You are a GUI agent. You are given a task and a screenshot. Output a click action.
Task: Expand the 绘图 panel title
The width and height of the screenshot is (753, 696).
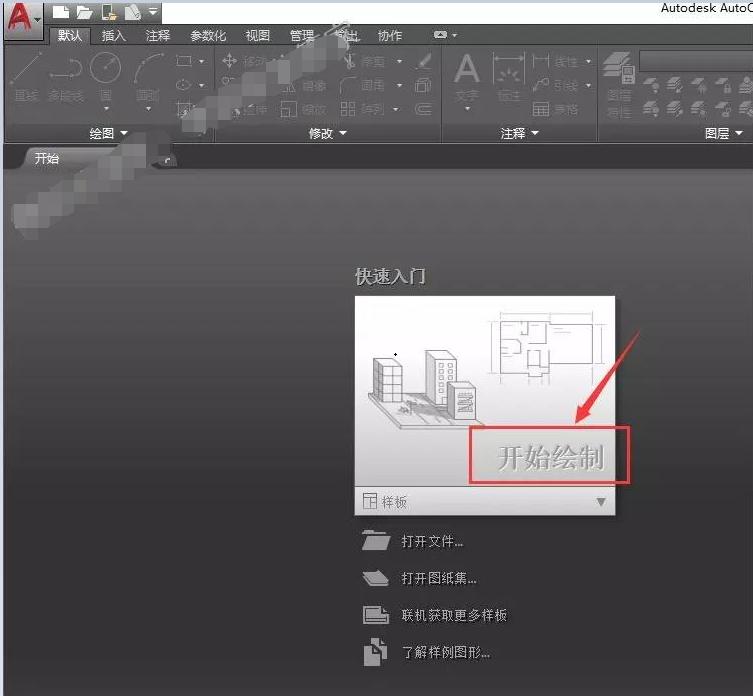pyautogui.click(x=109, y=133)
